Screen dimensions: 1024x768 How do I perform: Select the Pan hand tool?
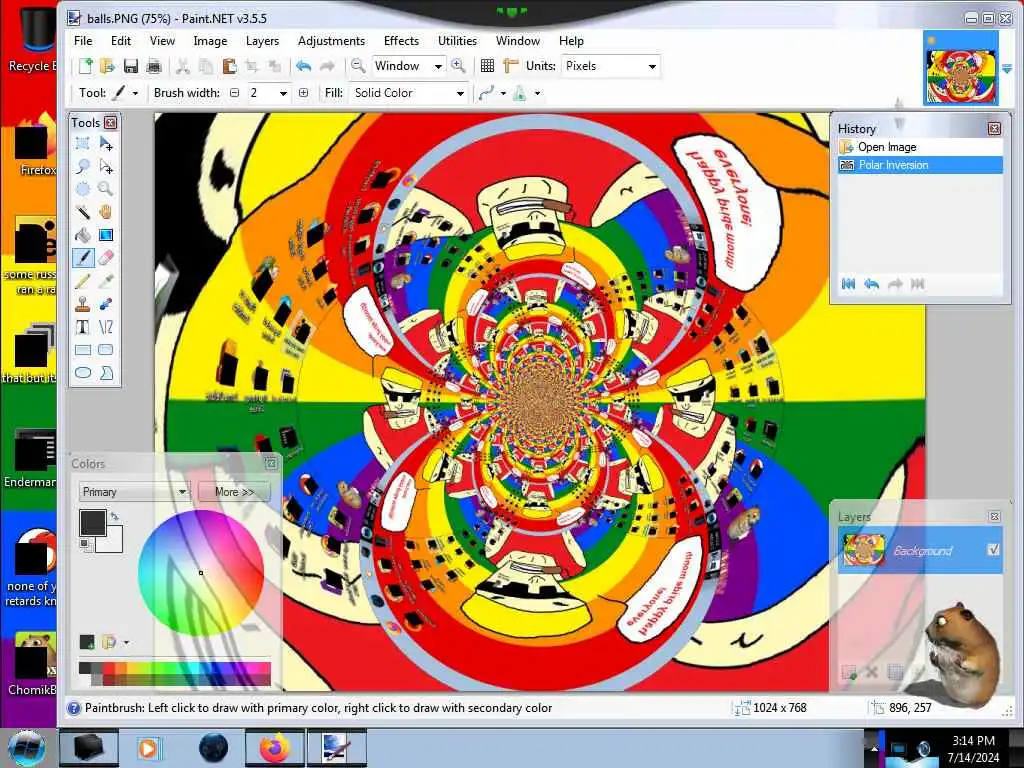coord(106,212)
